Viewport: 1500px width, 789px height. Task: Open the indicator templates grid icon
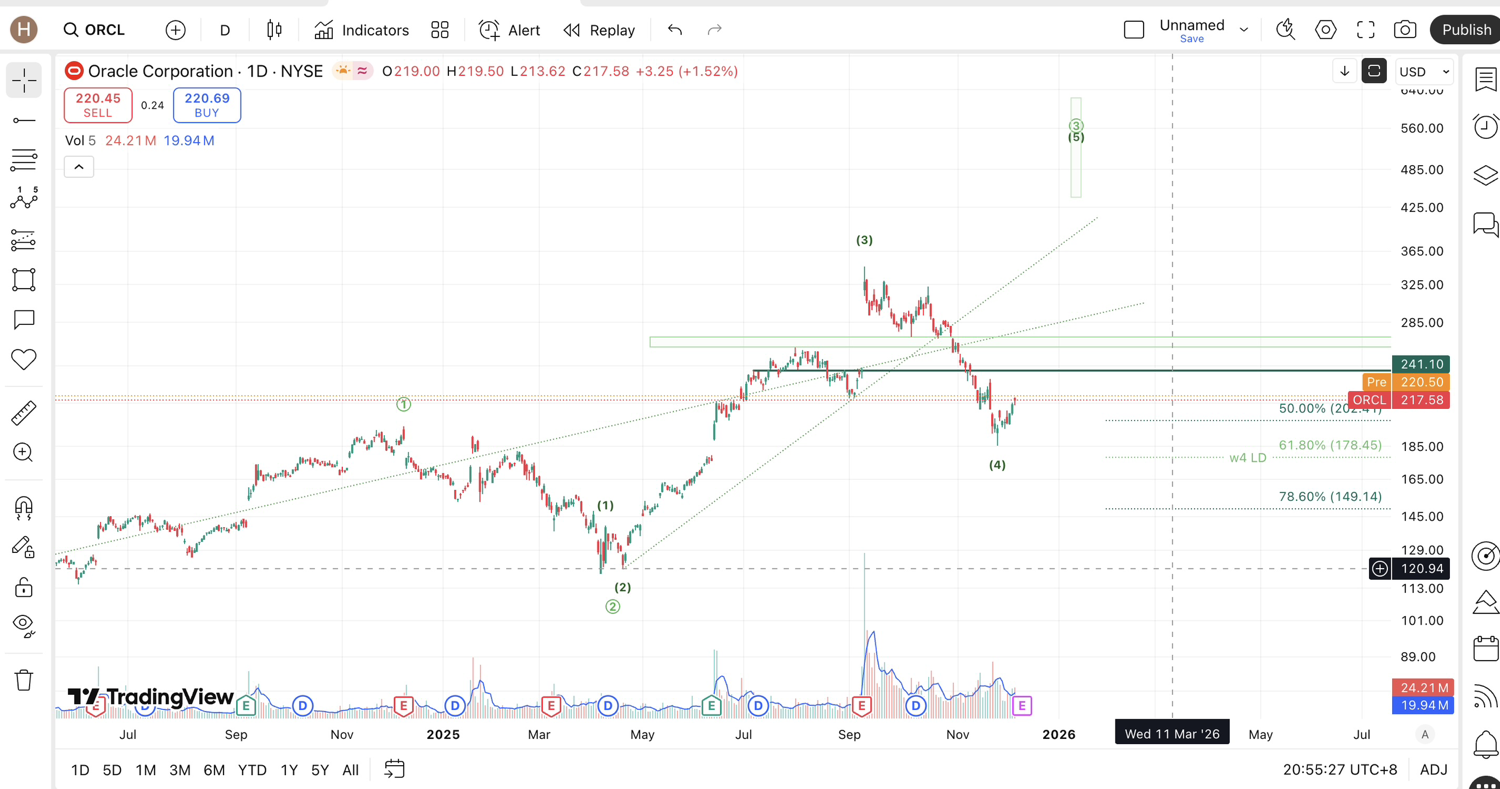coord(440,30)
